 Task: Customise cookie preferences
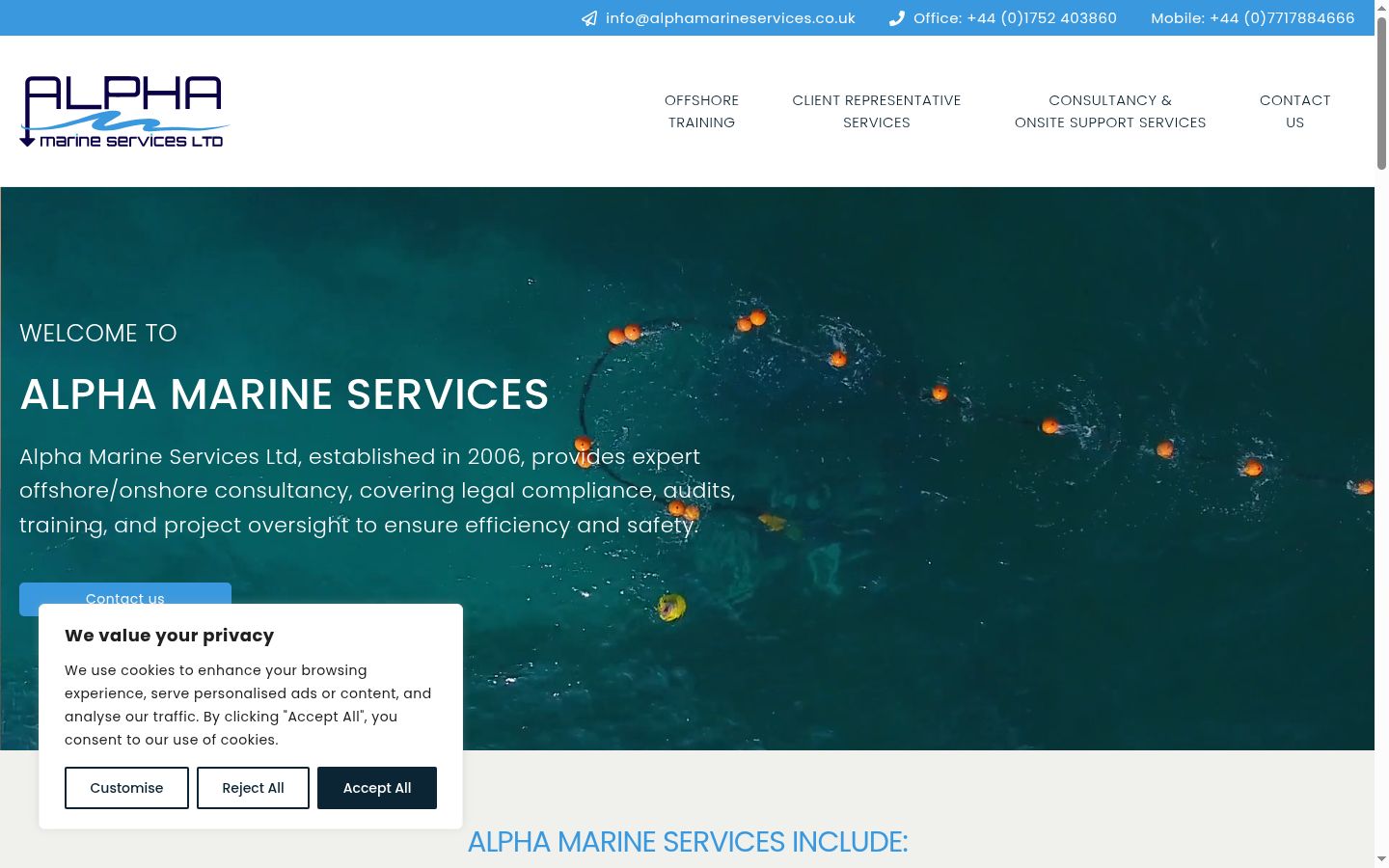(126, 788)
